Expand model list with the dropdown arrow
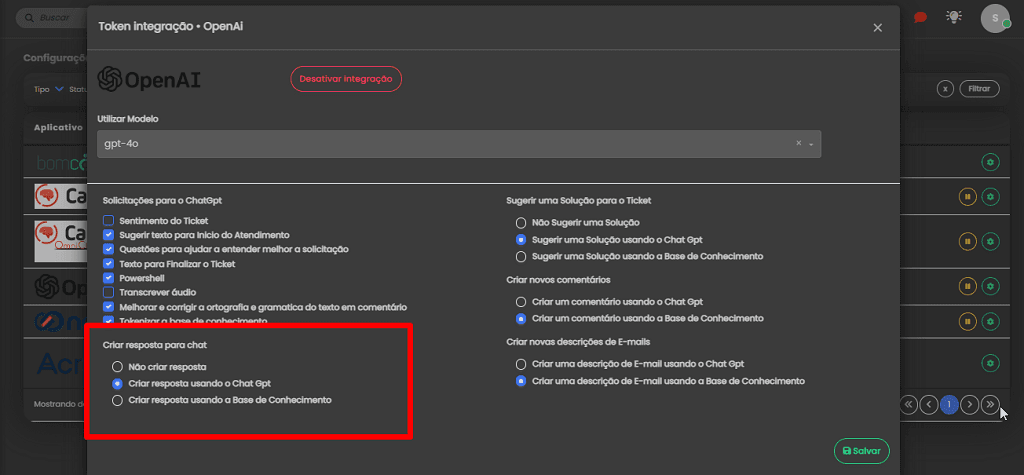Viewport: 1024px width, 475px height. pos(811,144)
